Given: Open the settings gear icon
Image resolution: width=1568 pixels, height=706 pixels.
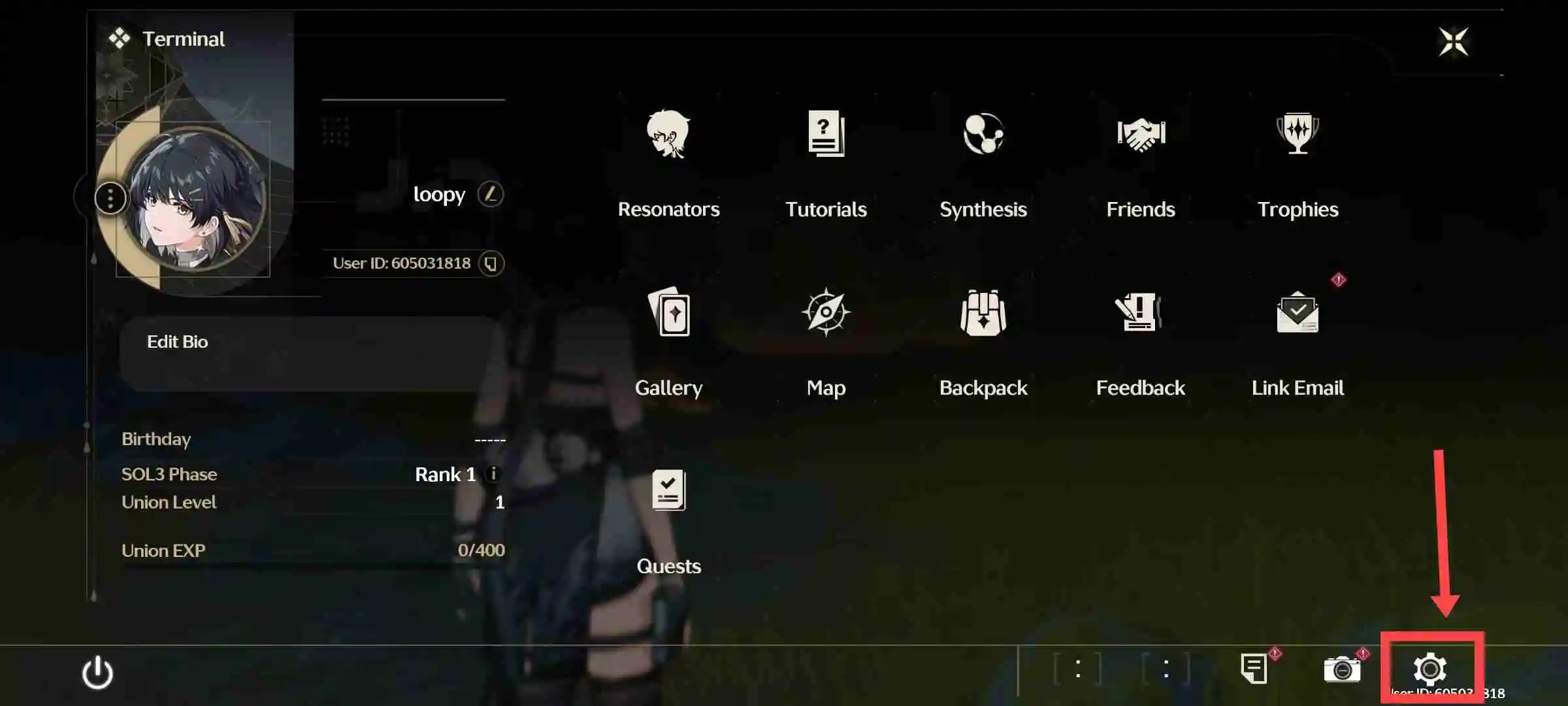Looking at the screenshot, I should [1430, 669].
